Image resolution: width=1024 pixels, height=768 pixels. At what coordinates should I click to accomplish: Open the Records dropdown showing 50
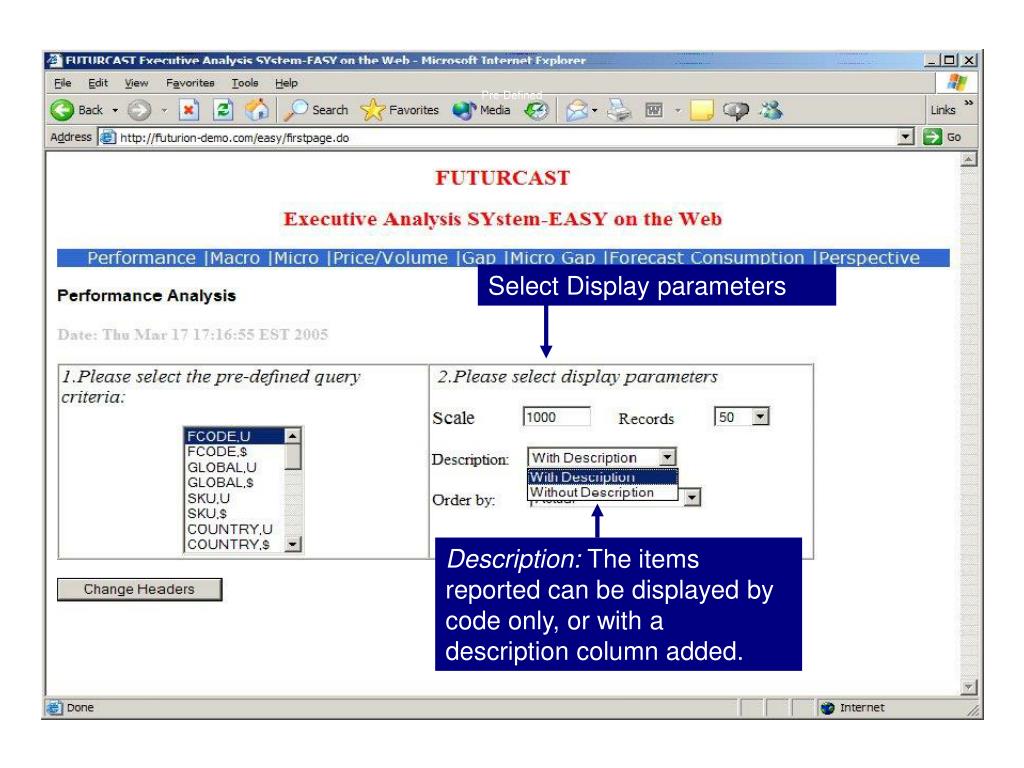pos(760,417)
